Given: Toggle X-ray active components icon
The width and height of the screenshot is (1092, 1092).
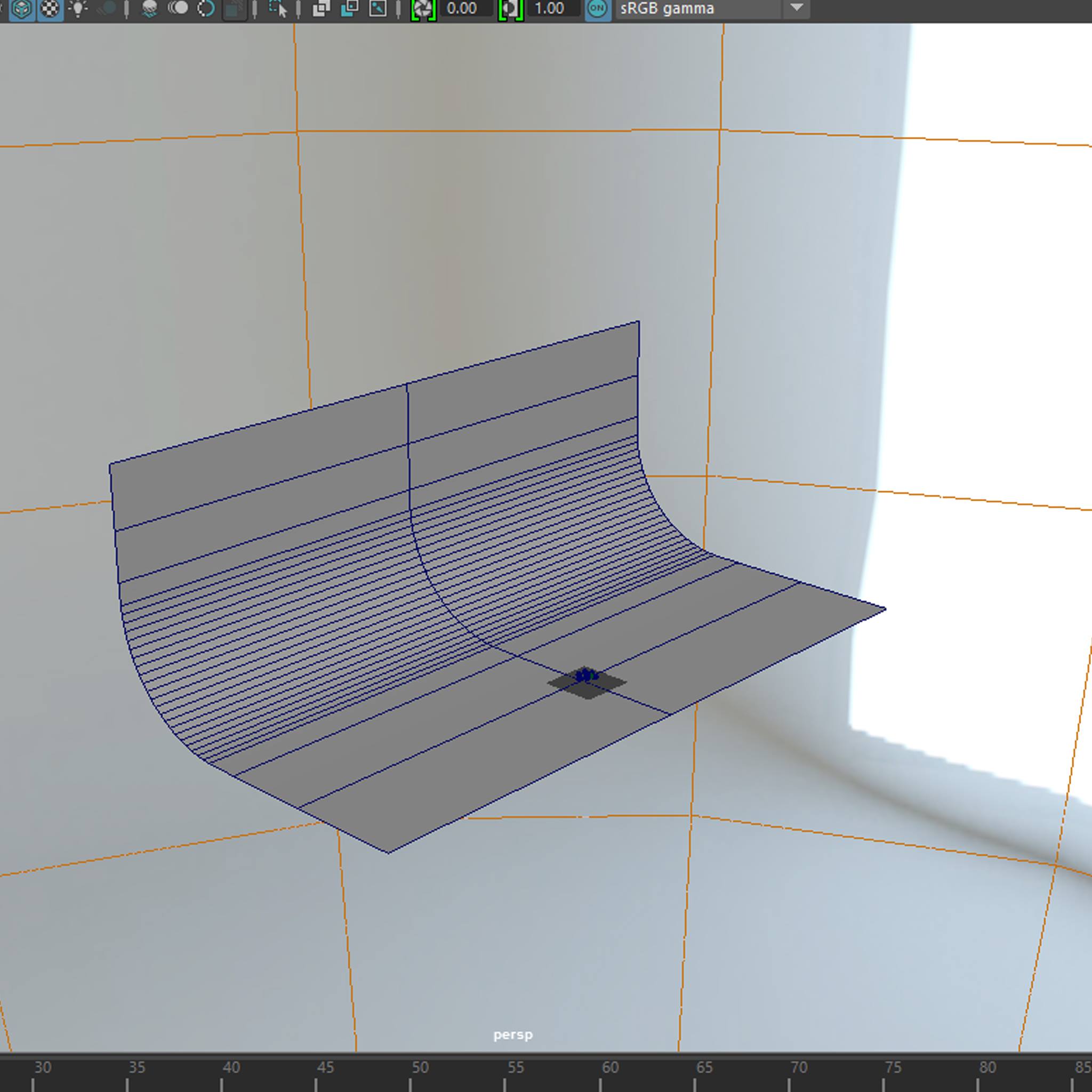Looking at the screenshot, I should (x=350, y=9).
